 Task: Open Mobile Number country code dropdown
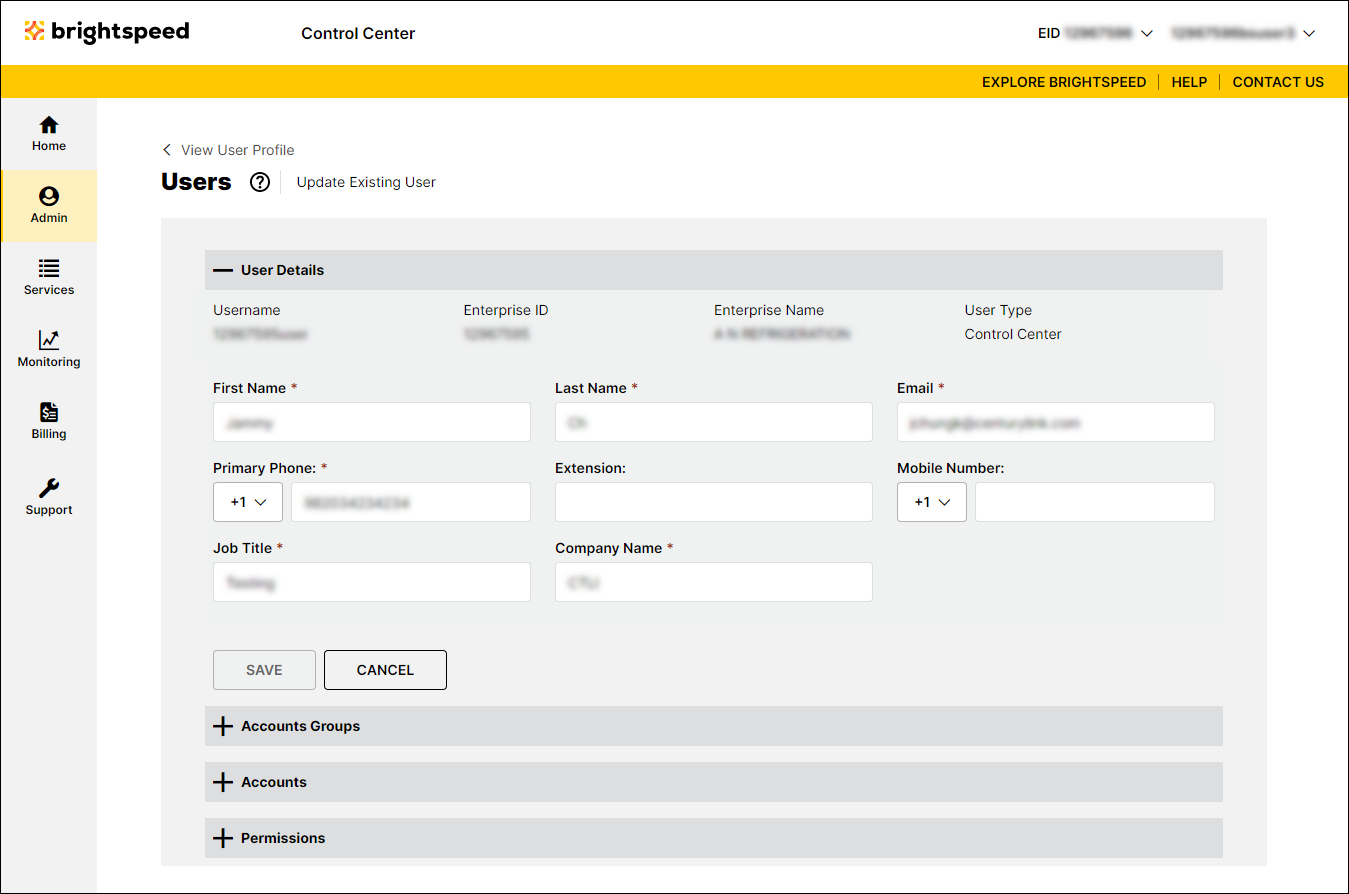pos(932,502)
